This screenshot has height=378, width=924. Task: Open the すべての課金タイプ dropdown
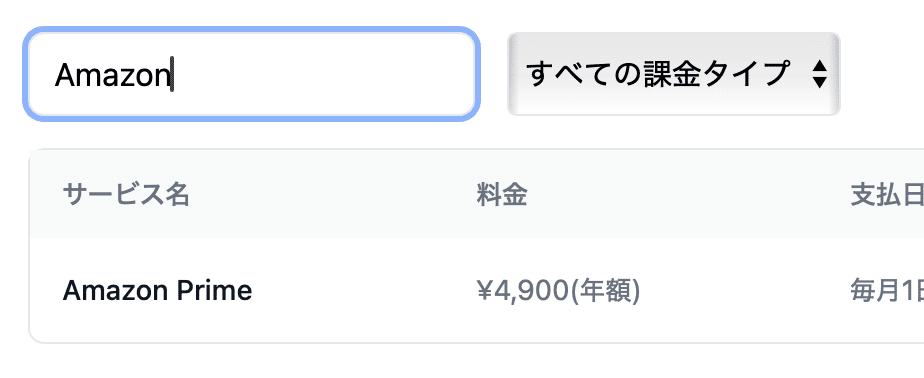[x=674, y=74]
